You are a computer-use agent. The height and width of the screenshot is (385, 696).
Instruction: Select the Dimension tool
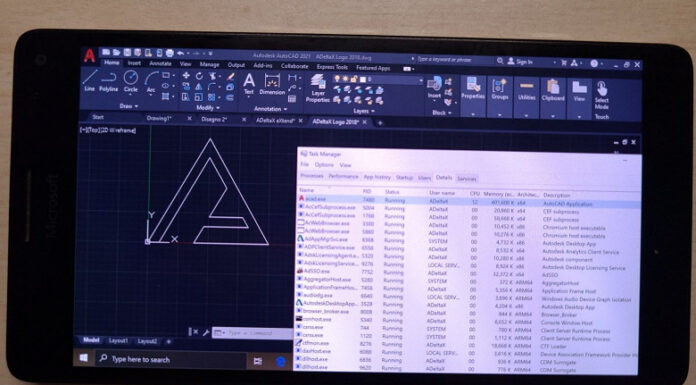point(272,84)
